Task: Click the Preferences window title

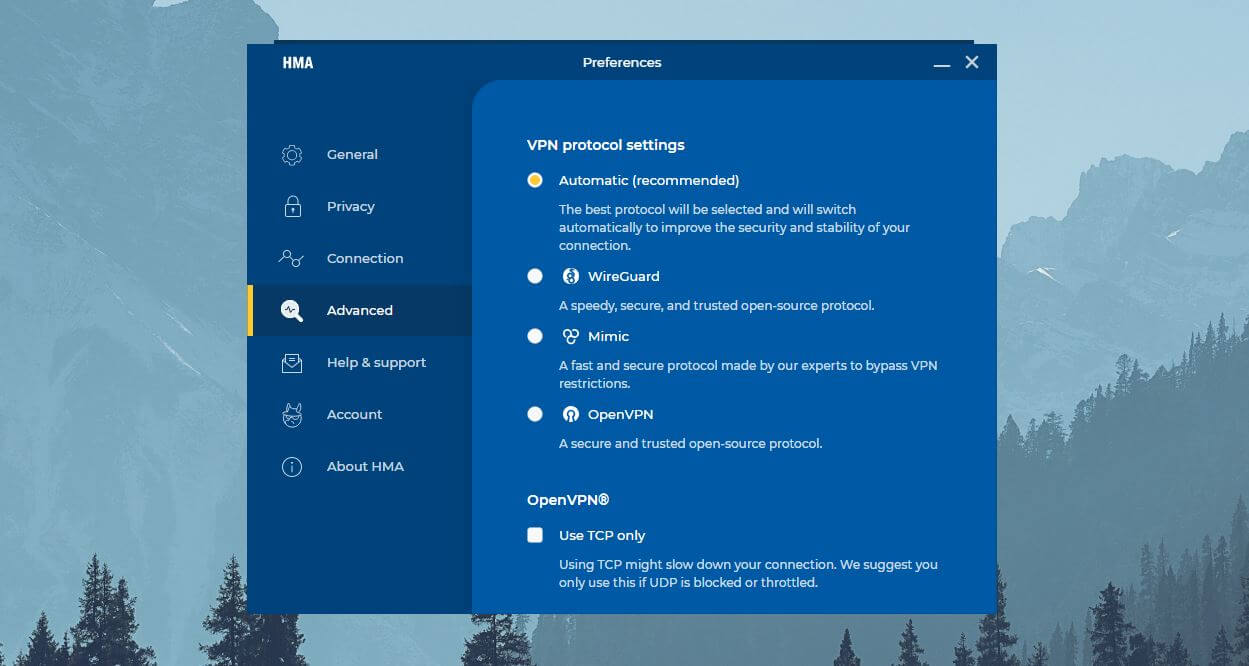Action: [x=622, y=63]
